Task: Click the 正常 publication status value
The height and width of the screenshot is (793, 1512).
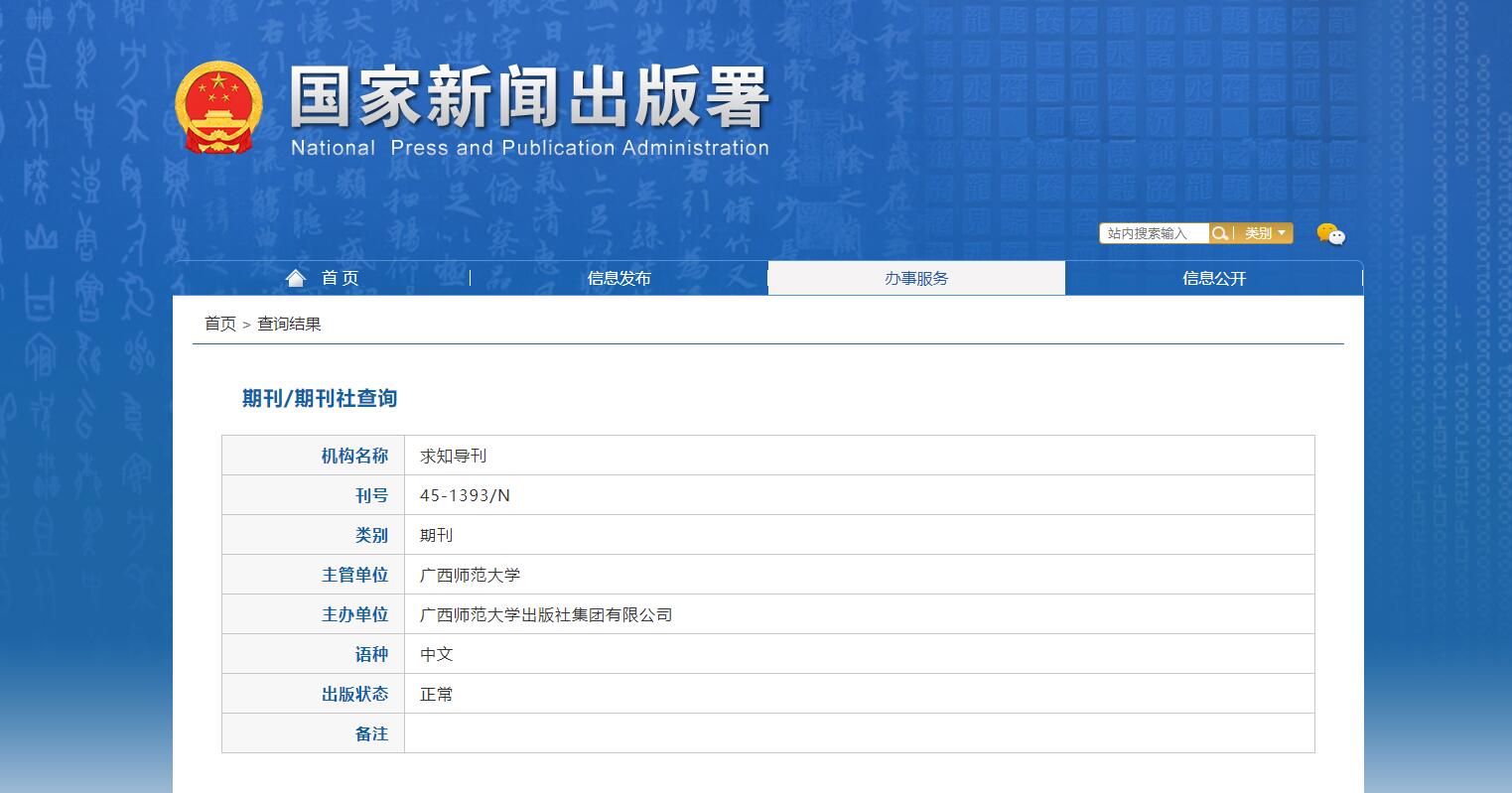Action: pos(436,694)
